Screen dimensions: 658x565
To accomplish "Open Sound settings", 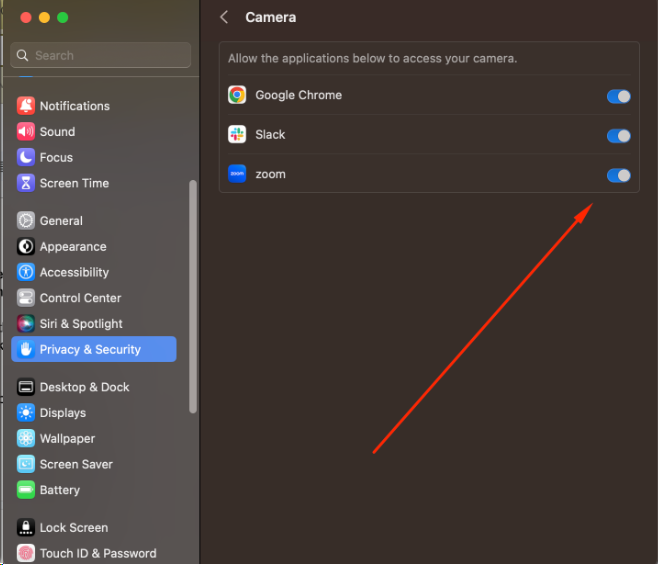I will 94,131.
